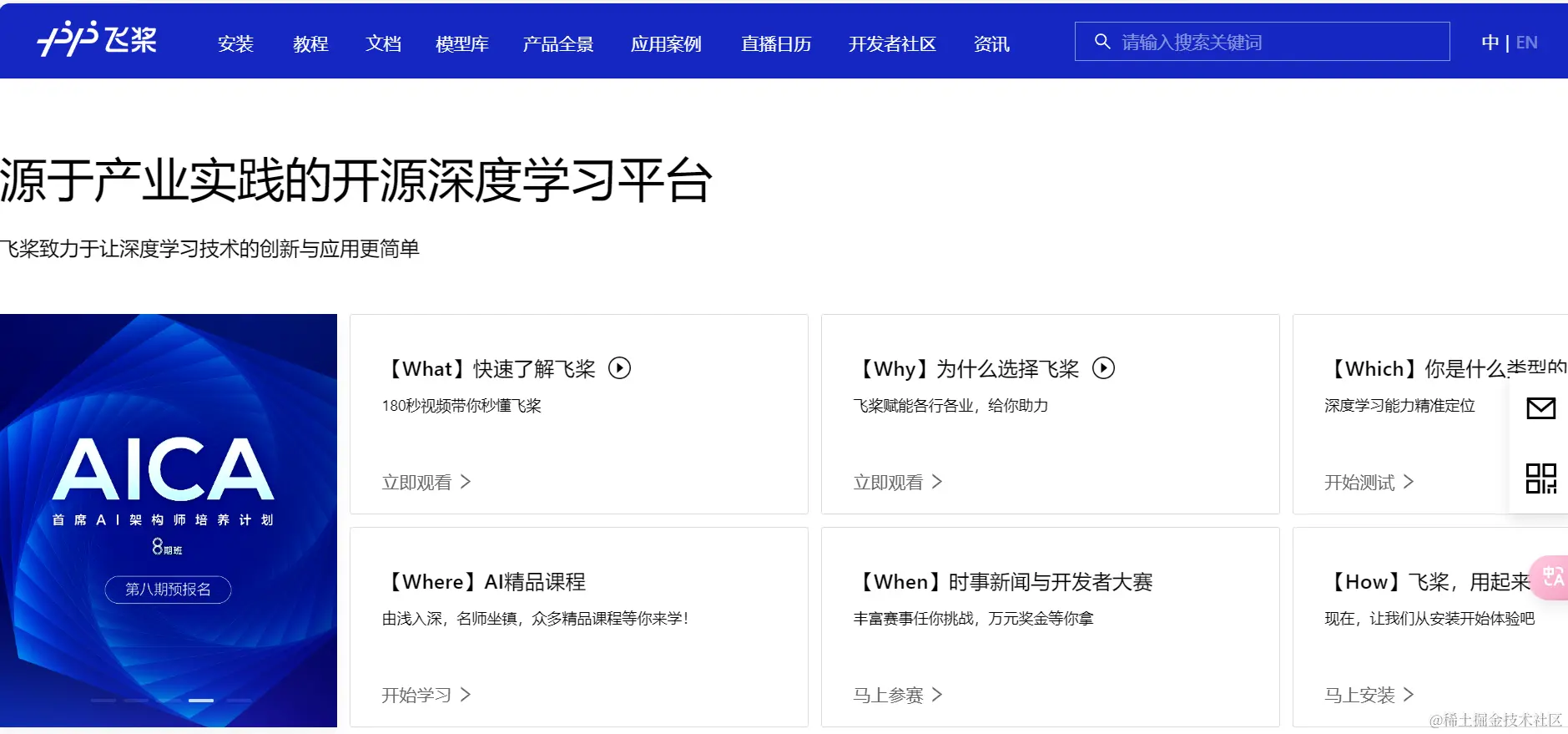Open the 产品全景 menu
The image size is (1568, 734).
click(x=558, y=43)
